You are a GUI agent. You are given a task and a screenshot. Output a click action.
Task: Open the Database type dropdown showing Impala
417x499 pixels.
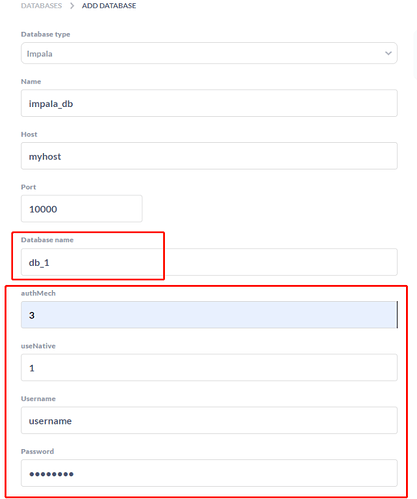click(209, 53)
